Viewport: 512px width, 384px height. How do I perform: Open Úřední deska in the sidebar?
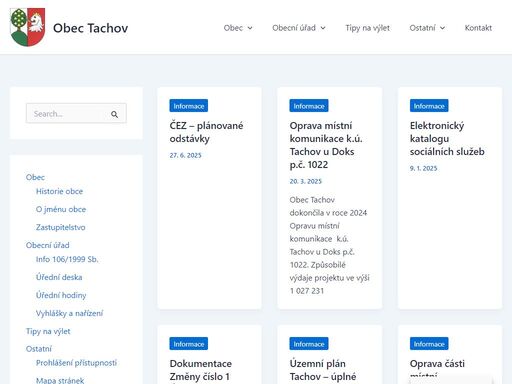click(59, 277)
